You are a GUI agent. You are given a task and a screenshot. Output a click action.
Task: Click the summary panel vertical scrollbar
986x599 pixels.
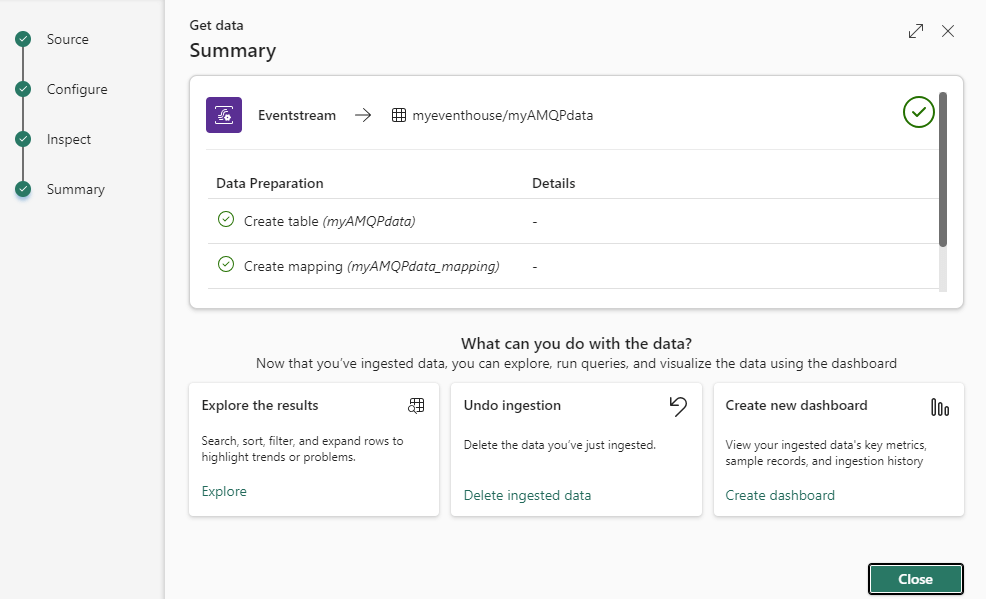tap(943, 168)
